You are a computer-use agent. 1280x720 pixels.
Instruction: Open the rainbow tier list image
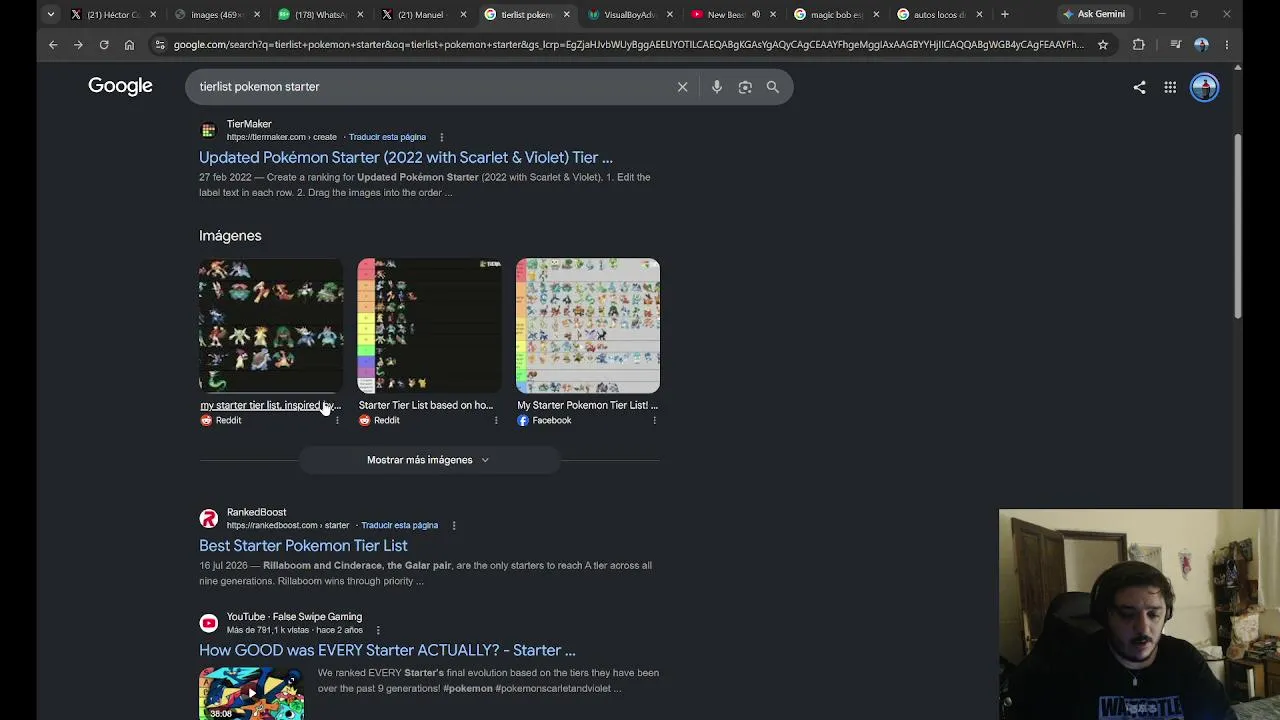(x=429, y=326)
